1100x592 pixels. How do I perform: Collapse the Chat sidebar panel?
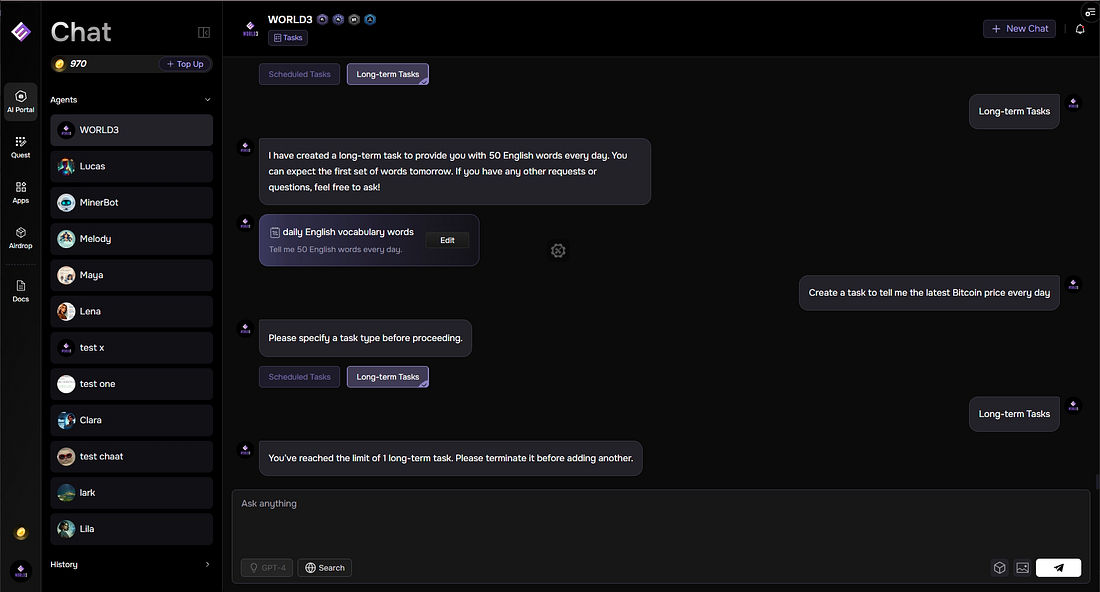point(204,32)
